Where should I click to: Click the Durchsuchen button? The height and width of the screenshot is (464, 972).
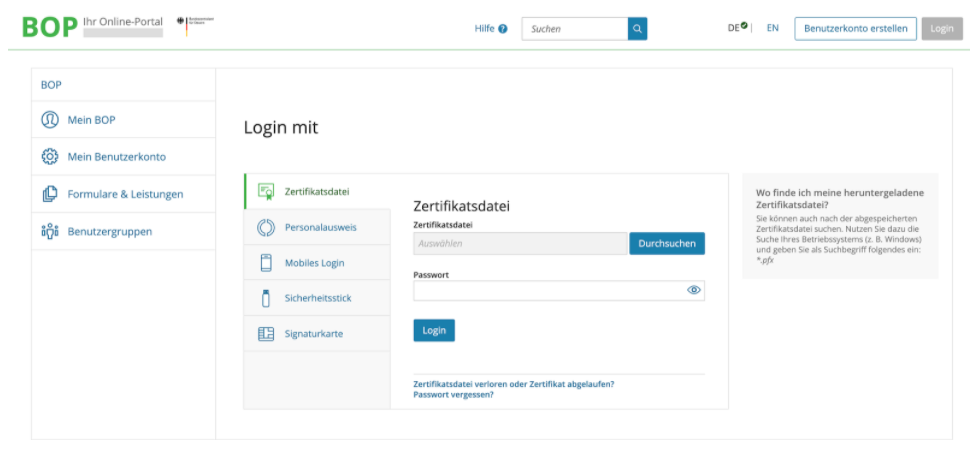(x=667, y=243)
